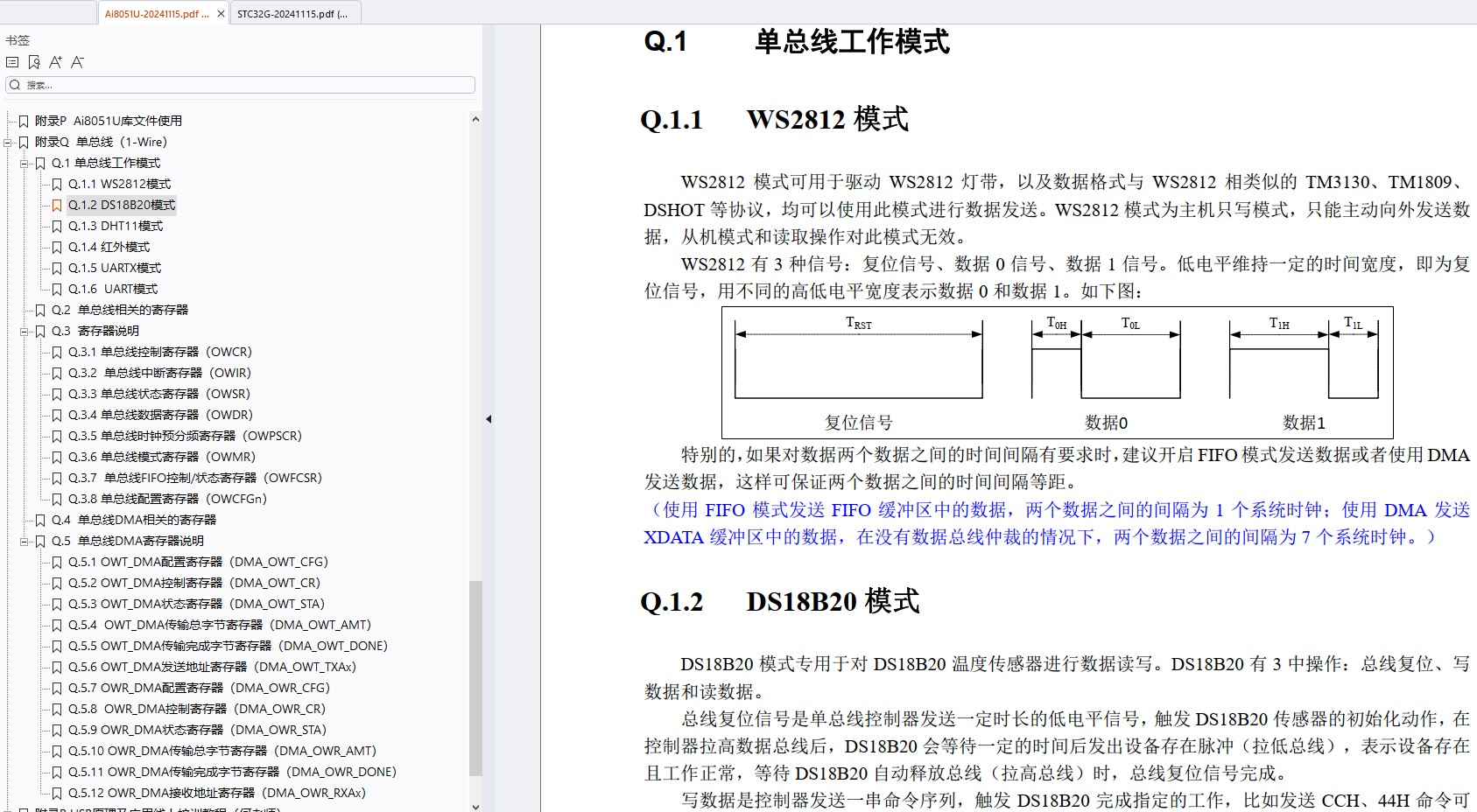Screen dimensions: 1477x812
Task: Close the Ai8051U-20241115.pdf tab
Action: point(221,14)
